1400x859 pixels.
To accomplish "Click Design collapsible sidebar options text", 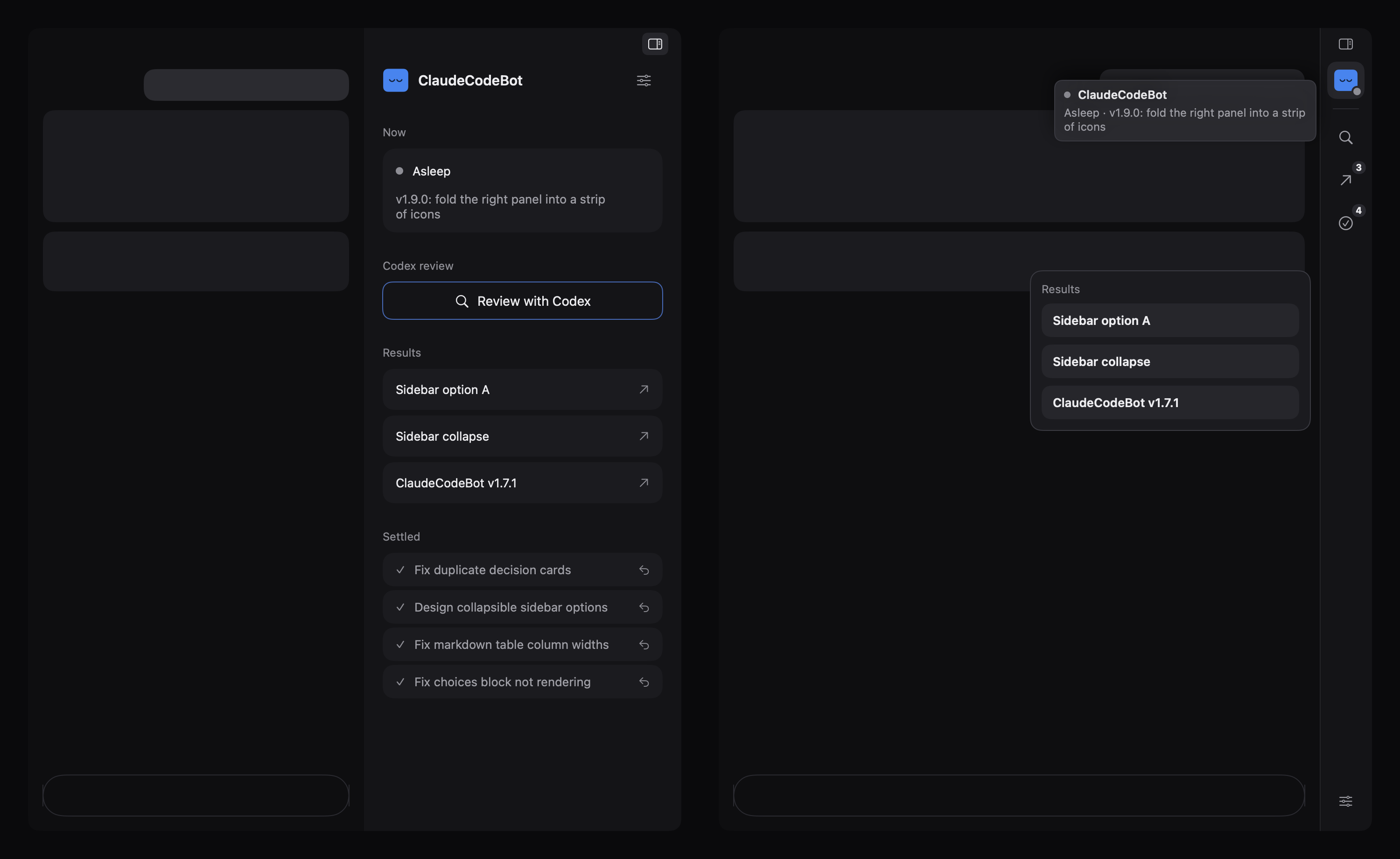I will click(x=511, y=607).
